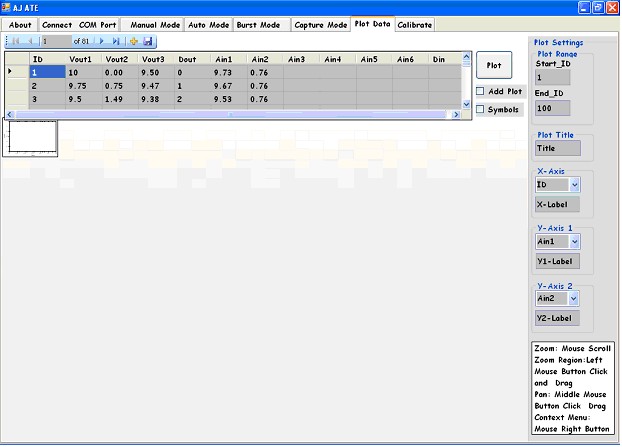This screenshot has width=622, height=447.
Task: Click the Ain4 column header
Action: click(338, 59)
